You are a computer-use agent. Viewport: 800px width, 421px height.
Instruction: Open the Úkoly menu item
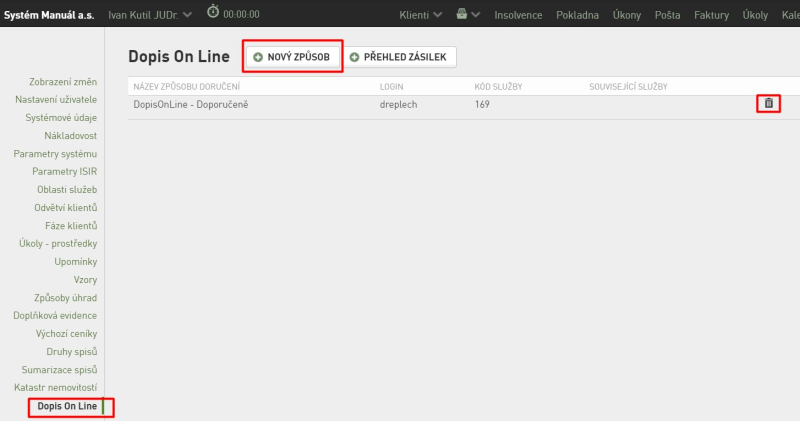755,15
